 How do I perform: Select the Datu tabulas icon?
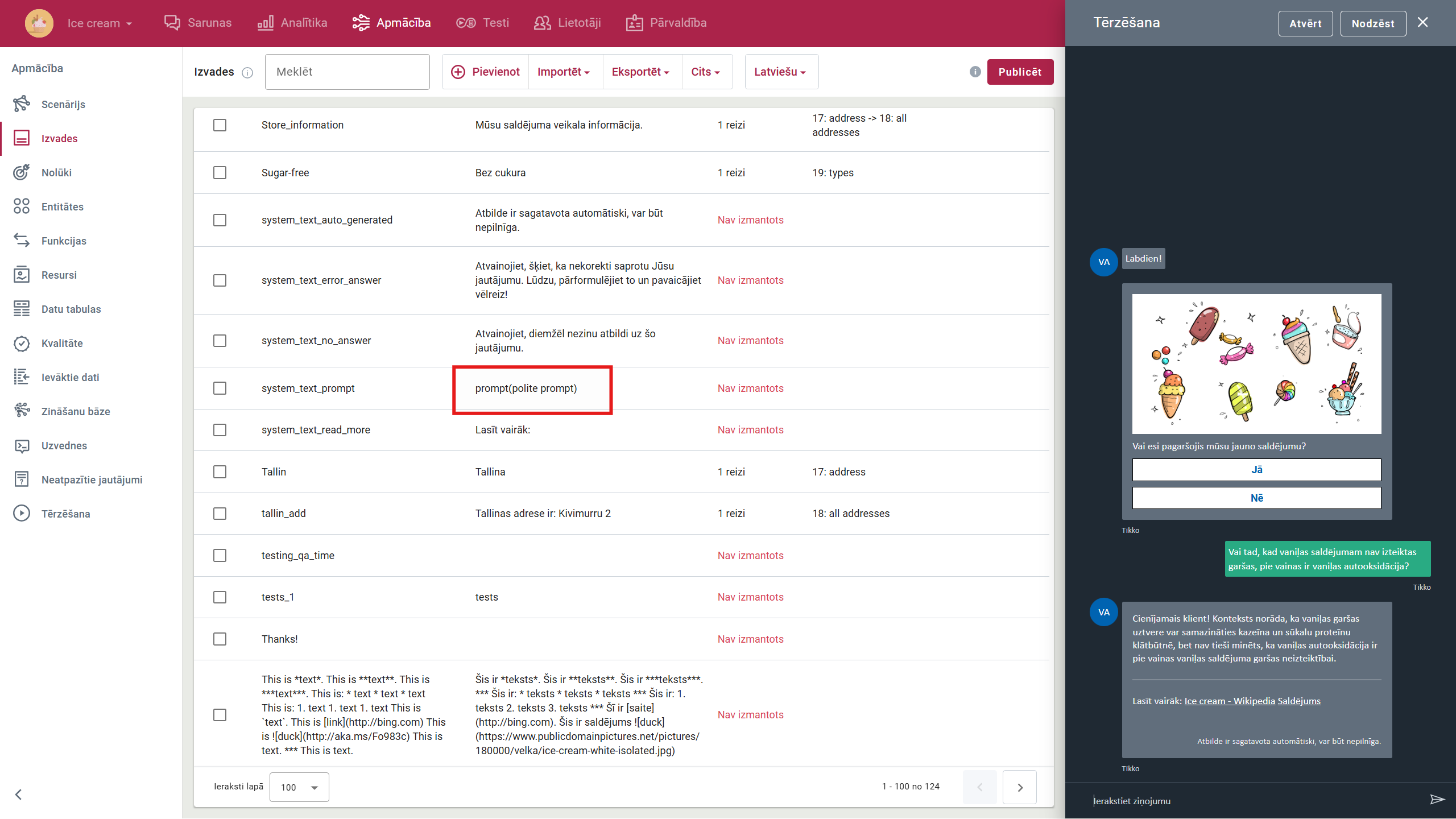tap(22, 309)
